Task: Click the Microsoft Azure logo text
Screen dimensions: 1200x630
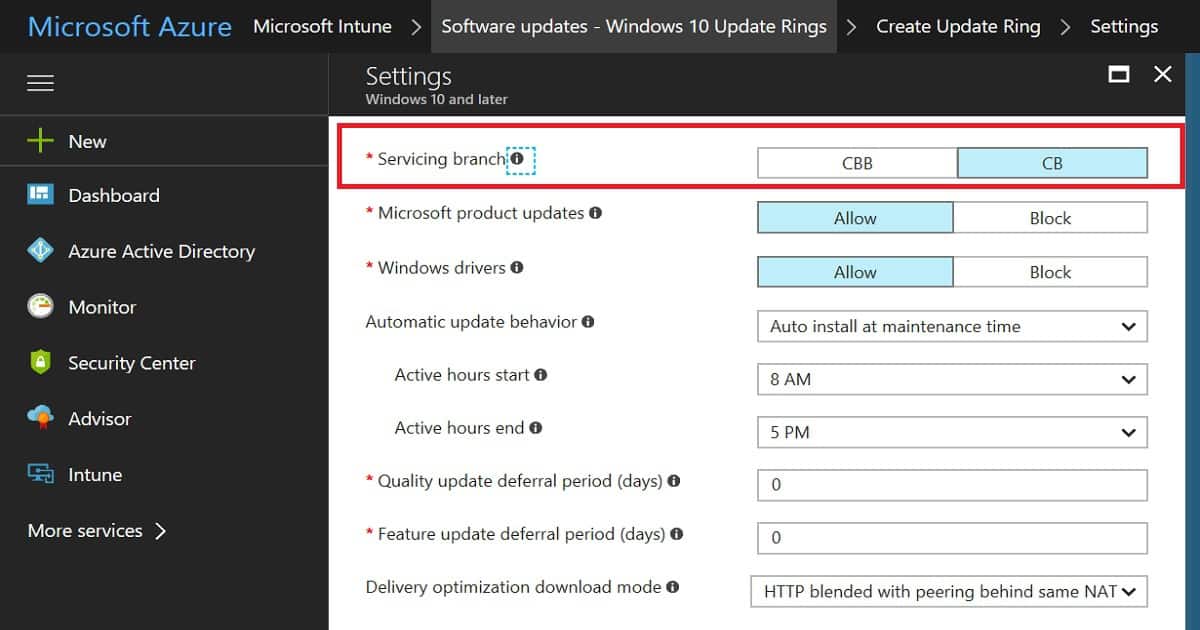Action: (130, 26)
